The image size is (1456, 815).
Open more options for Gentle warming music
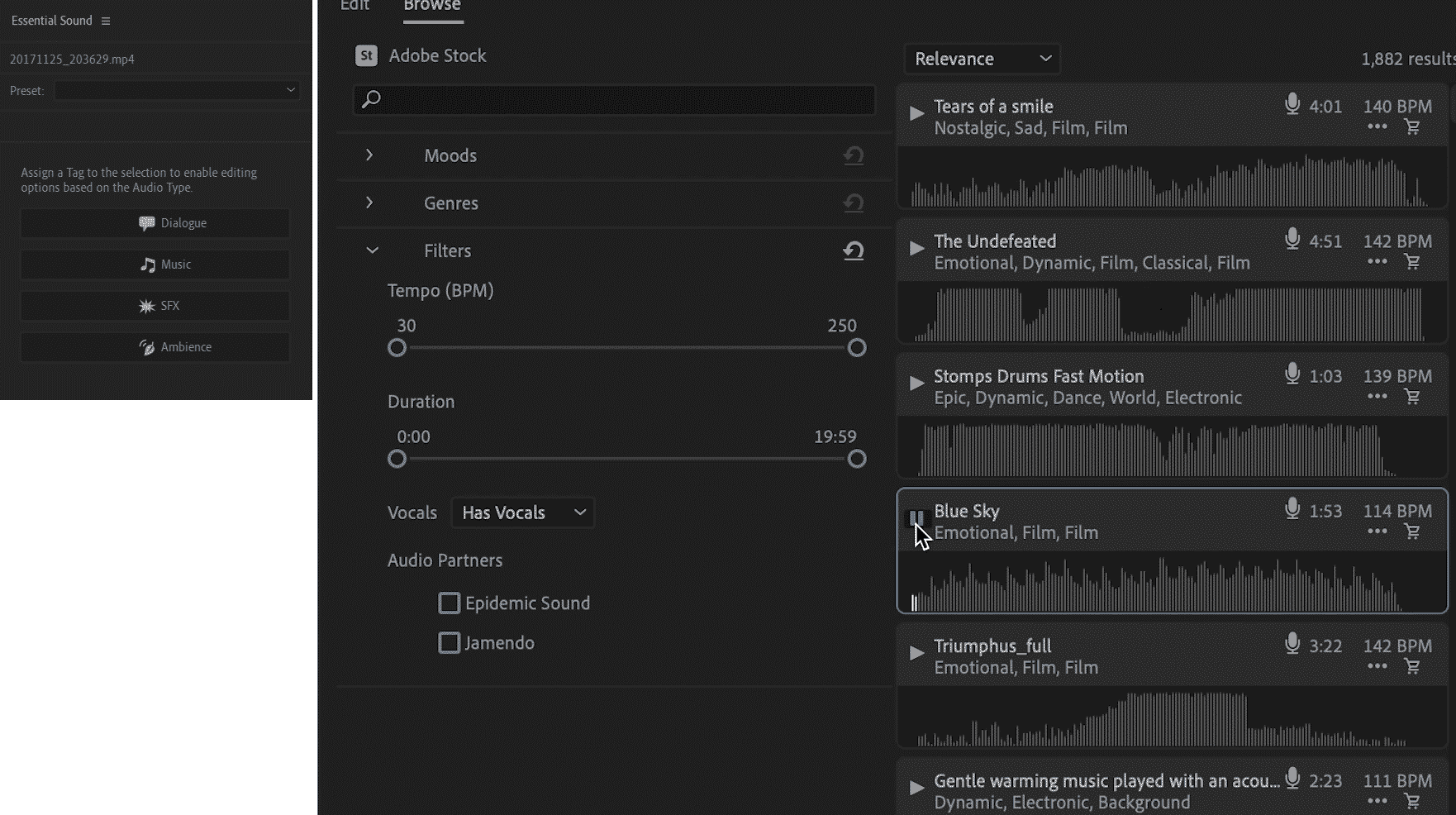pos(1377,801)
